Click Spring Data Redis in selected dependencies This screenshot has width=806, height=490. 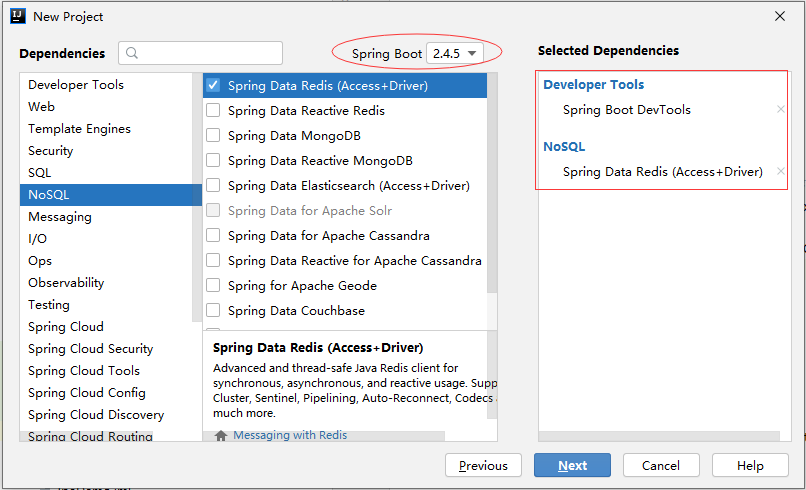pyautogui.click(x=663, y=172)
